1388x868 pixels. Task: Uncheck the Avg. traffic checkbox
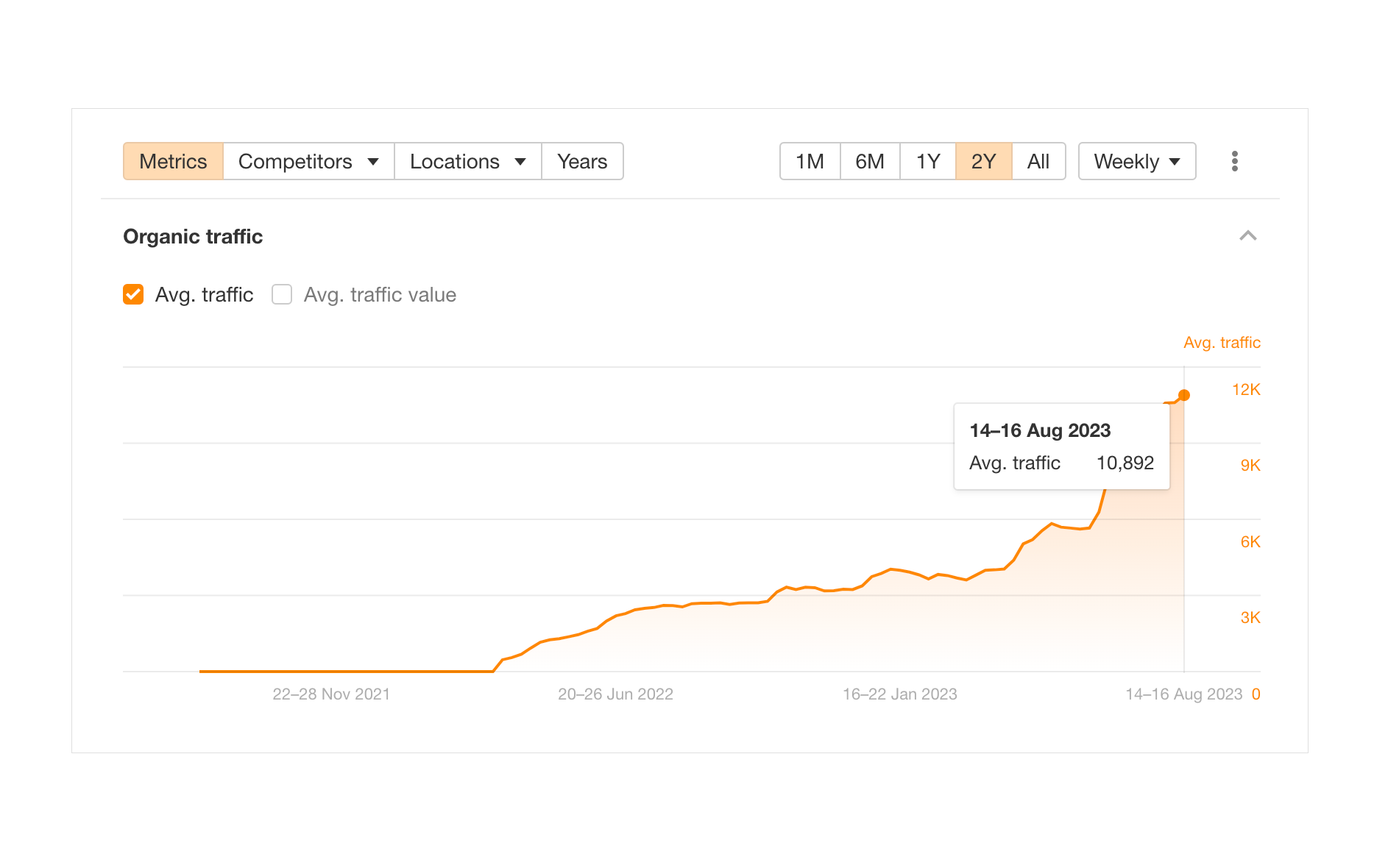coord(133,294)
